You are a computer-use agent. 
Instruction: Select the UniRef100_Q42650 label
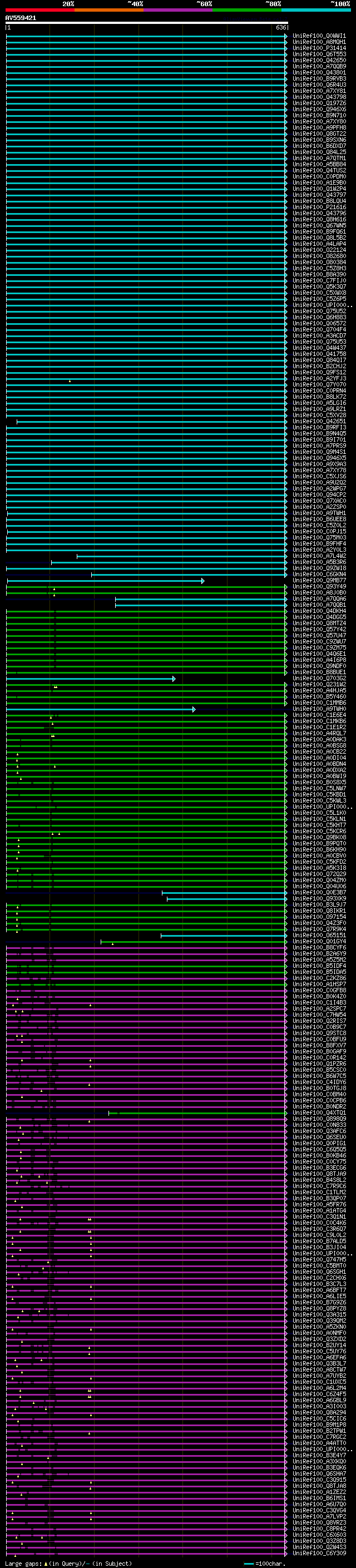click(x=319, y=60)
